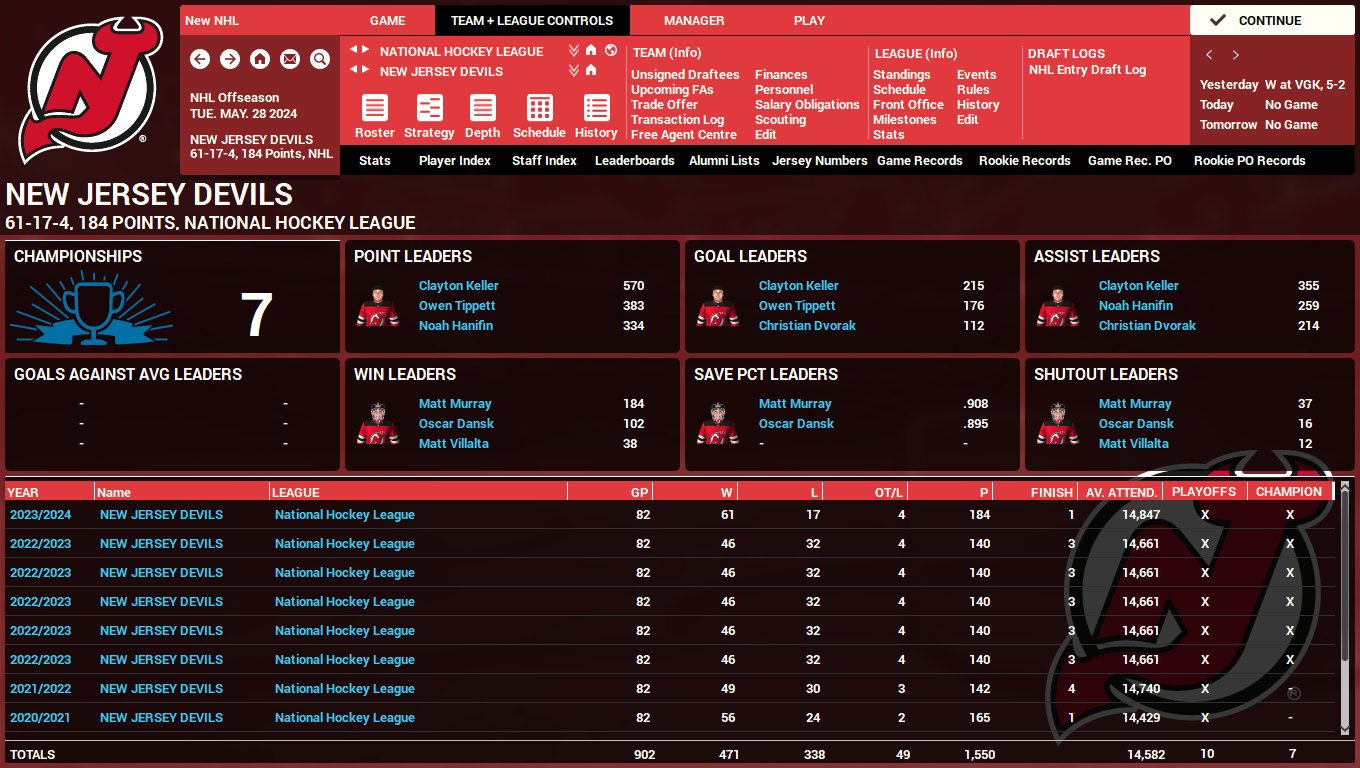Switch to next team after New Jersey Devils
1360x768 pixels.
coord(365,70)
